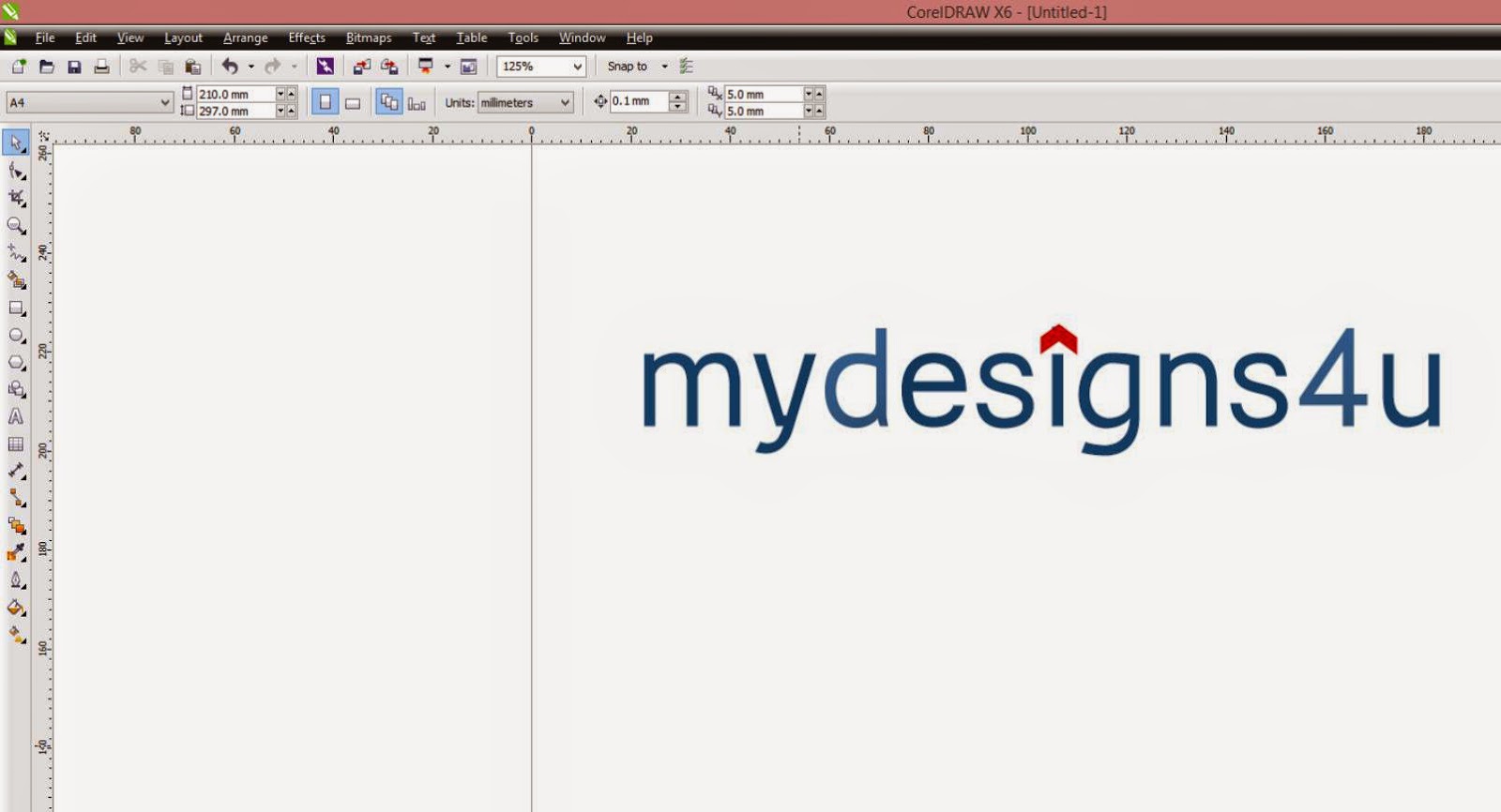Select the Freehand curve tool
Screen dimensions: 1501x812
(x=16, y=253)
